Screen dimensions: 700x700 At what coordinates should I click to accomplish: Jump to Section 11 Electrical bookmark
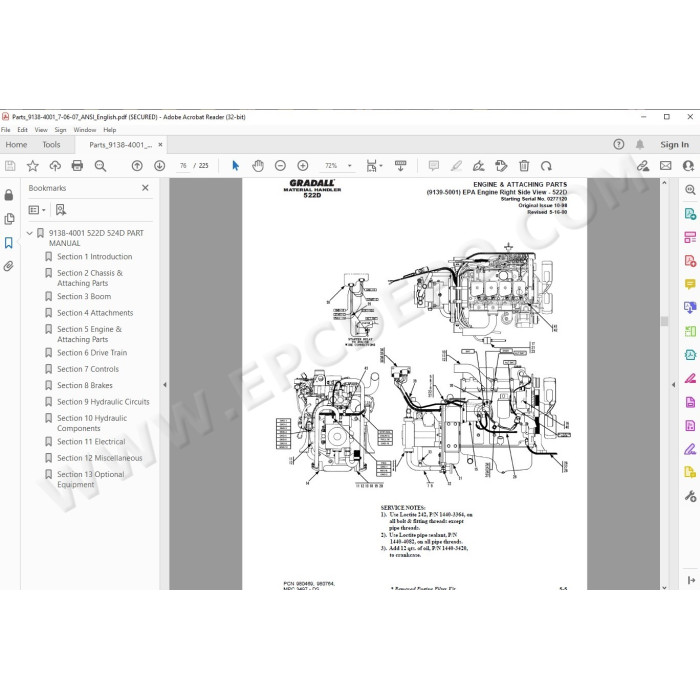[x=91, y=442]
